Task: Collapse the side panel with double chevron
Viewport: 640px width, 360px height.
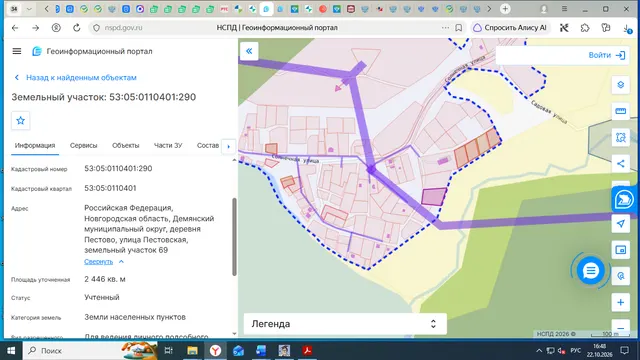Action: tap(249, 51)
